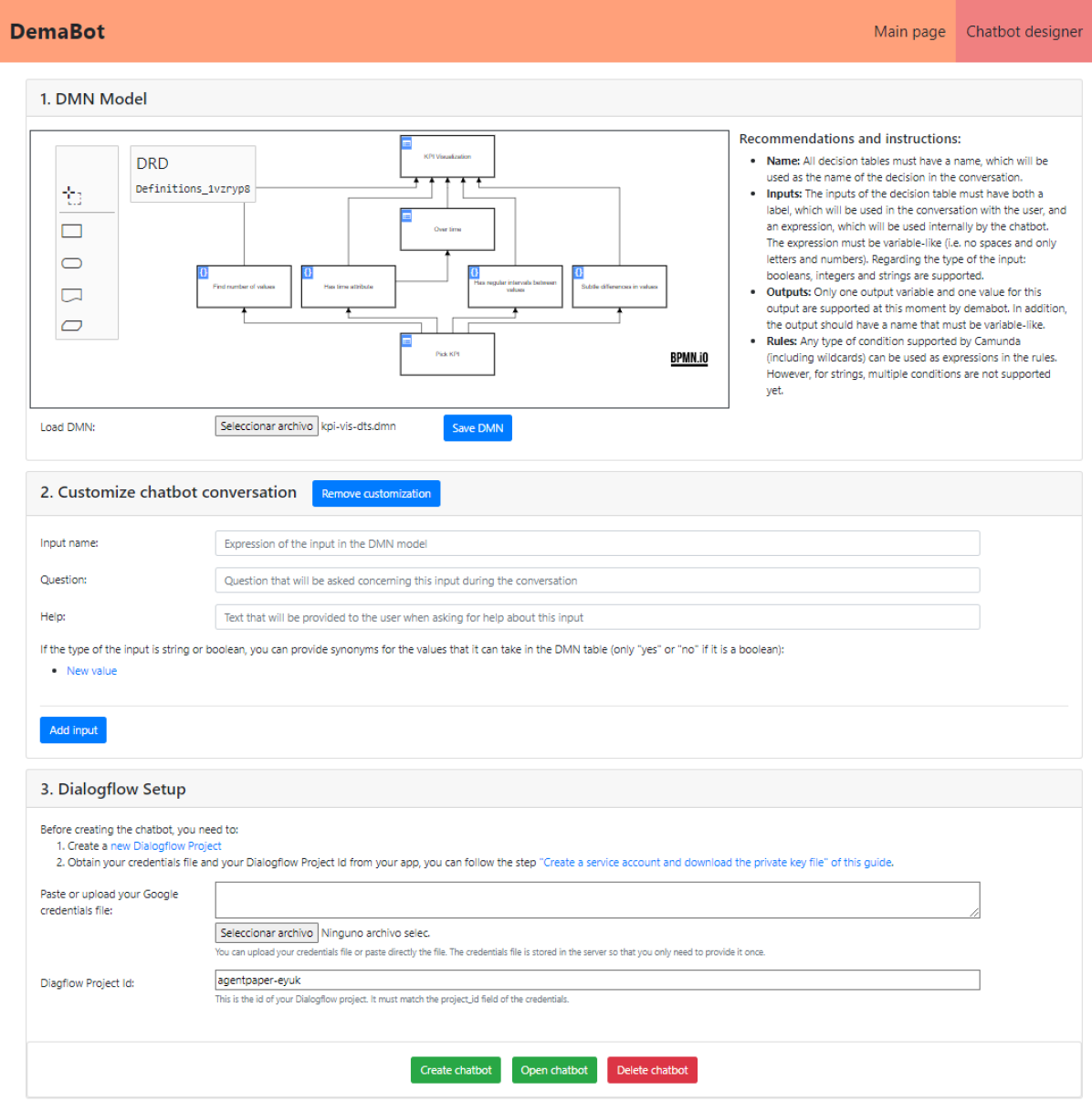Select the decision (rectangle) tool from the palette
Viewport: 1092px width, 1112px height.
[x=72, y=230]
